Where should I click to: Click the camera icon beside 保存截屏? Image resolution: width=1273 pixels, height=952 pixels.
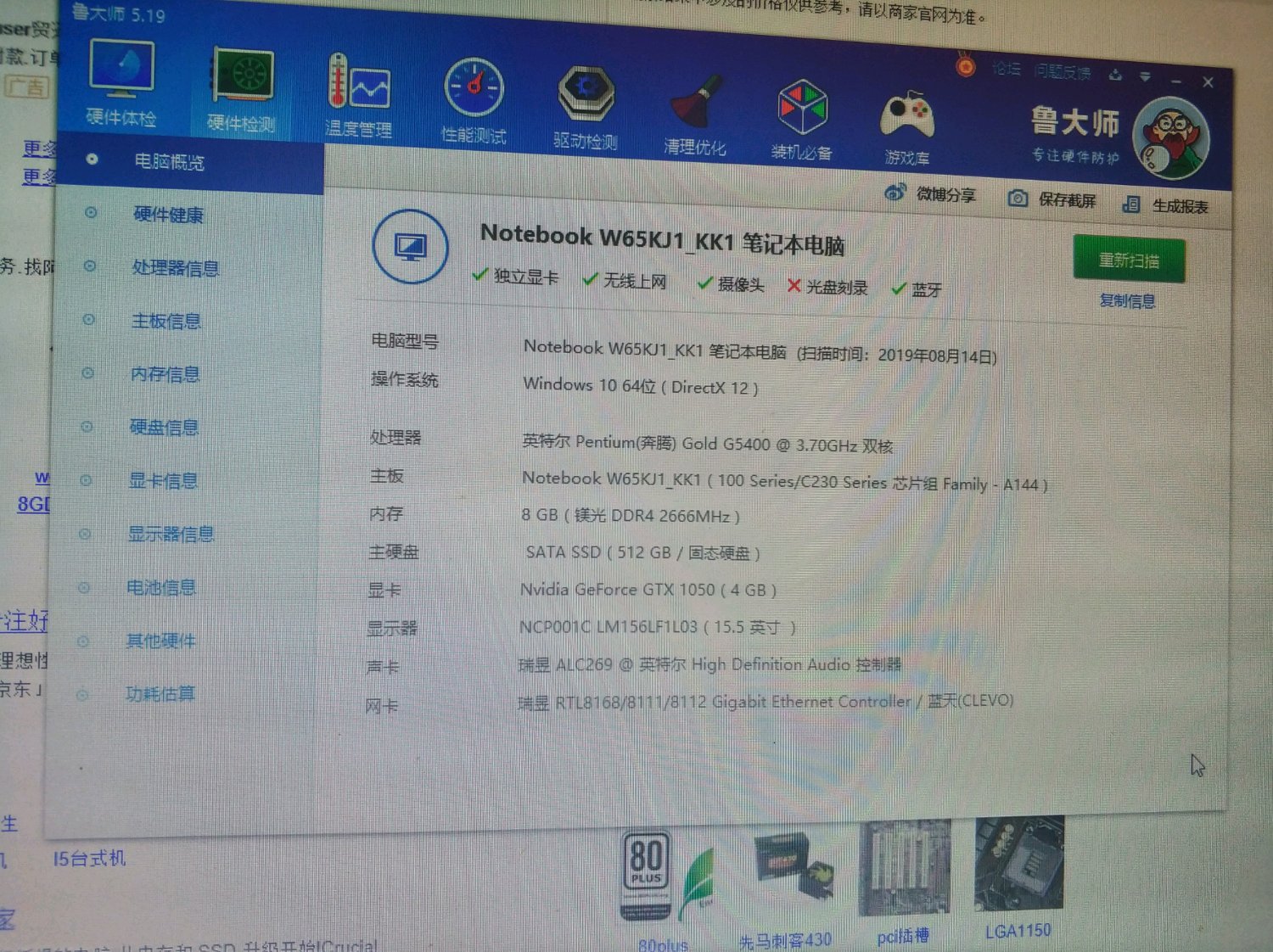[x=1018, y=199]
